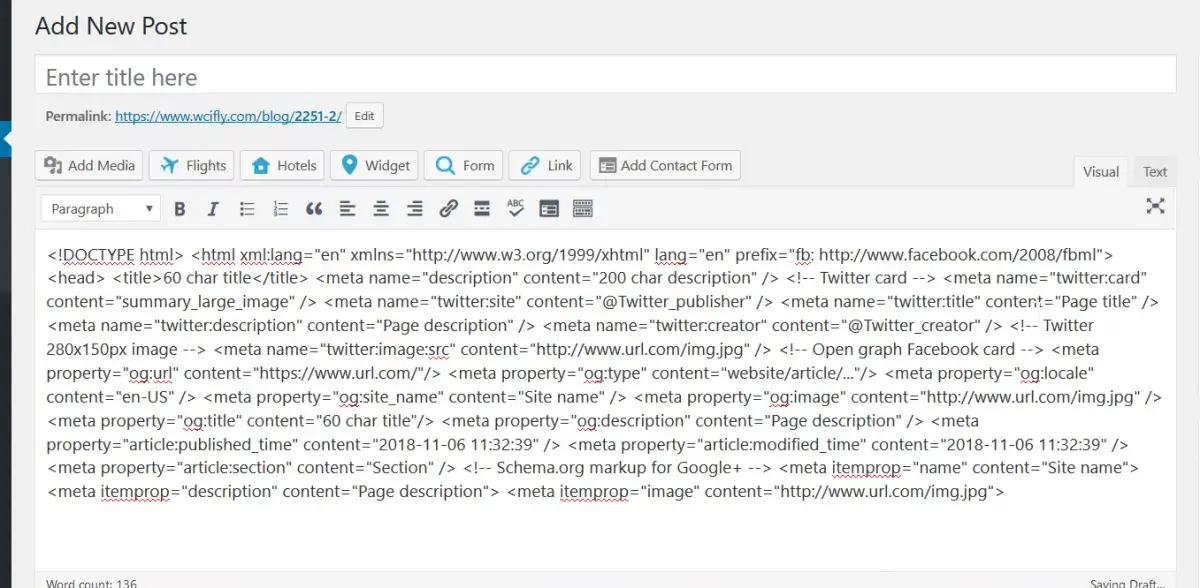The image size is (1200, 588).
Task: Enable distraction-free writing mode
Action: coord(1156,205)
